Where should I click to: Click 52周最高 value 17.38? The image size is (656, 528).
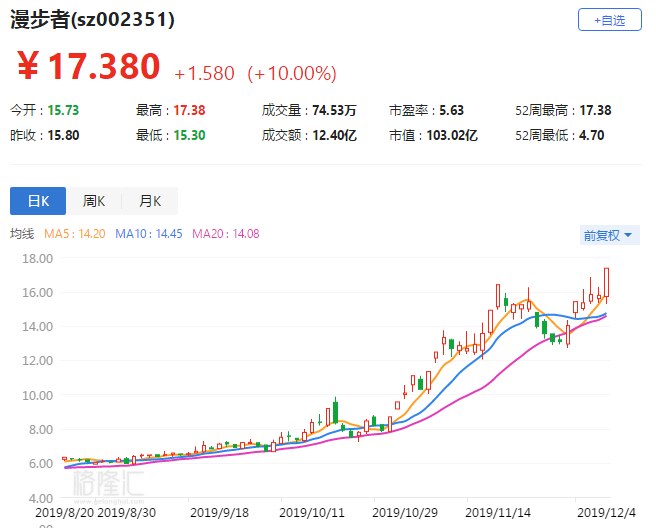(595, 110)
